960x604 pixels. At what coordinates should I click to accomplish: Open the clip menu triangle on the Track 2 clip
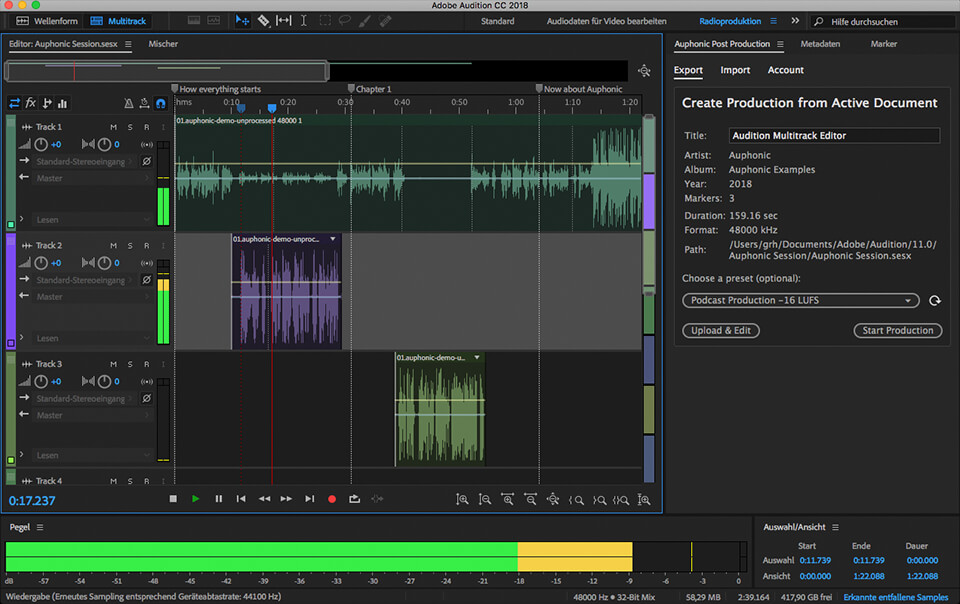[x=334, y=239]
